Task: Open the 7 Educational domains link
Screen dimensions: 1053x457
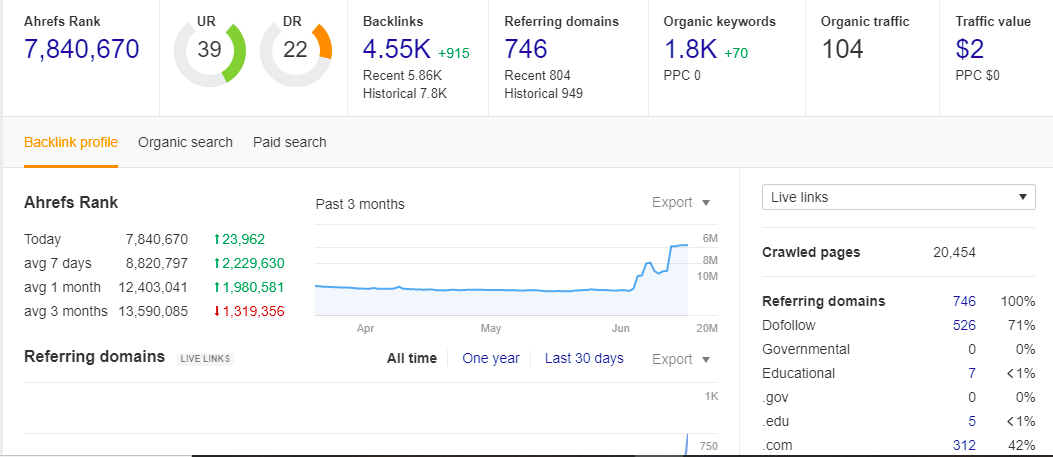Action: coord(971,373)
